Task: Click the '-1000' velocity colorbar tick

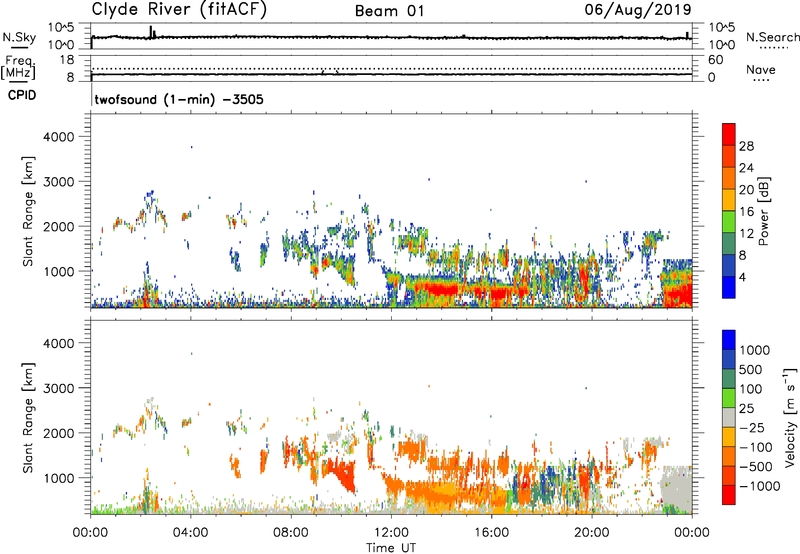Action: coord(760,486)
